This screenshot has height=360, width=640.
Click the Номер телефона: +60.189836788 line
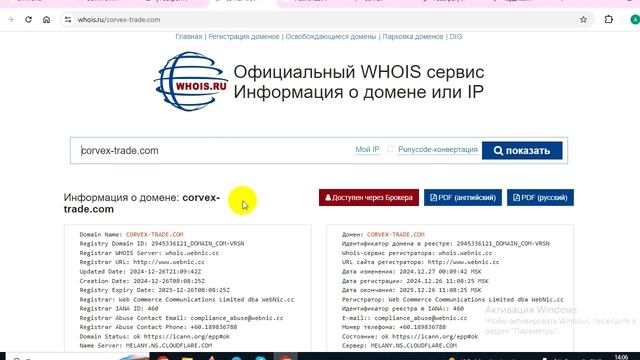point(394,327)
